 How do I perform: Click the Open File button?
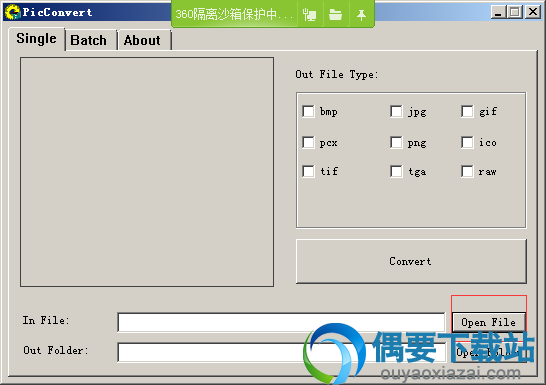pos(489,322)
